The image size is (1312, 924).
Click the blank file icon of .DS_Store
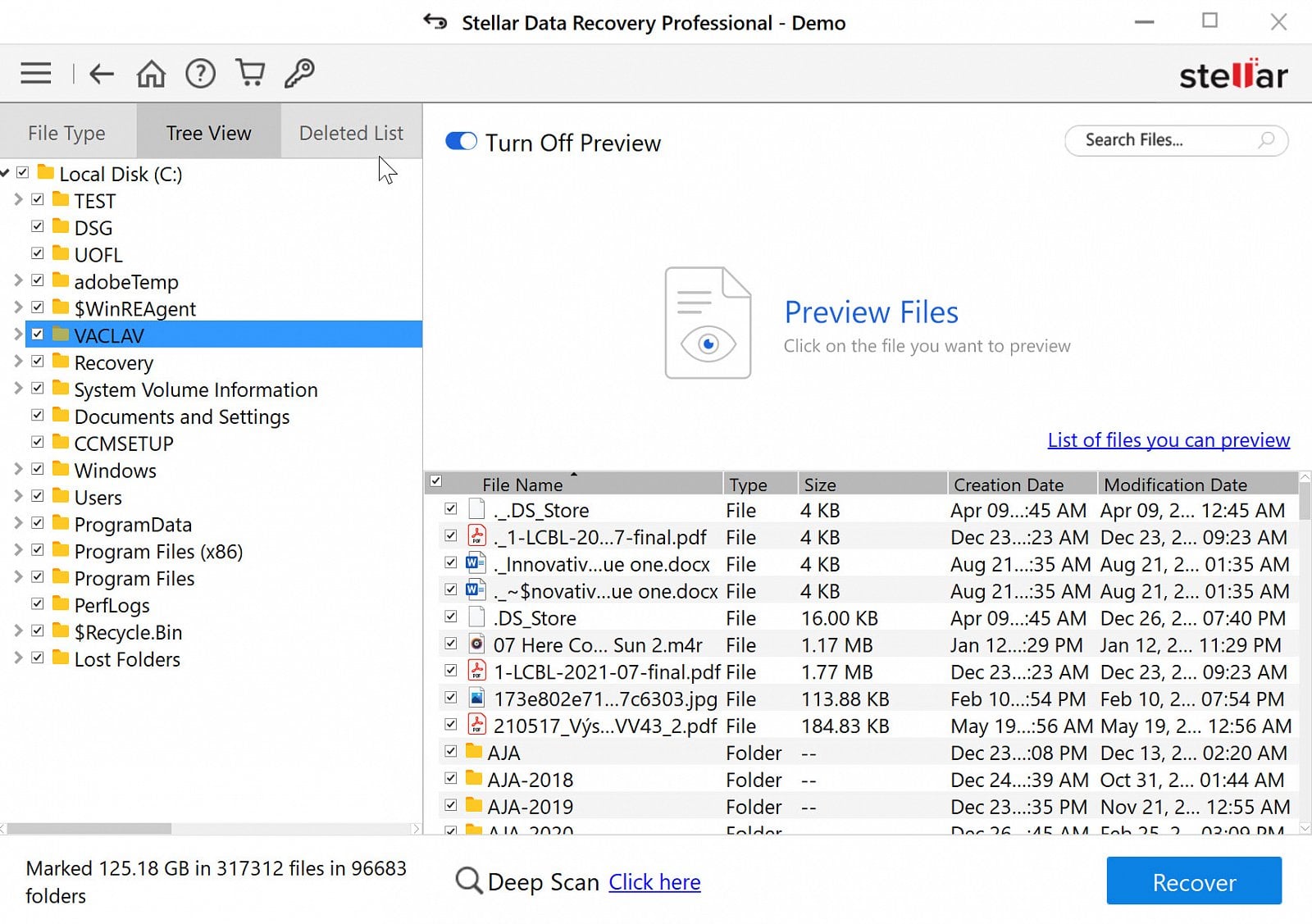476,617
